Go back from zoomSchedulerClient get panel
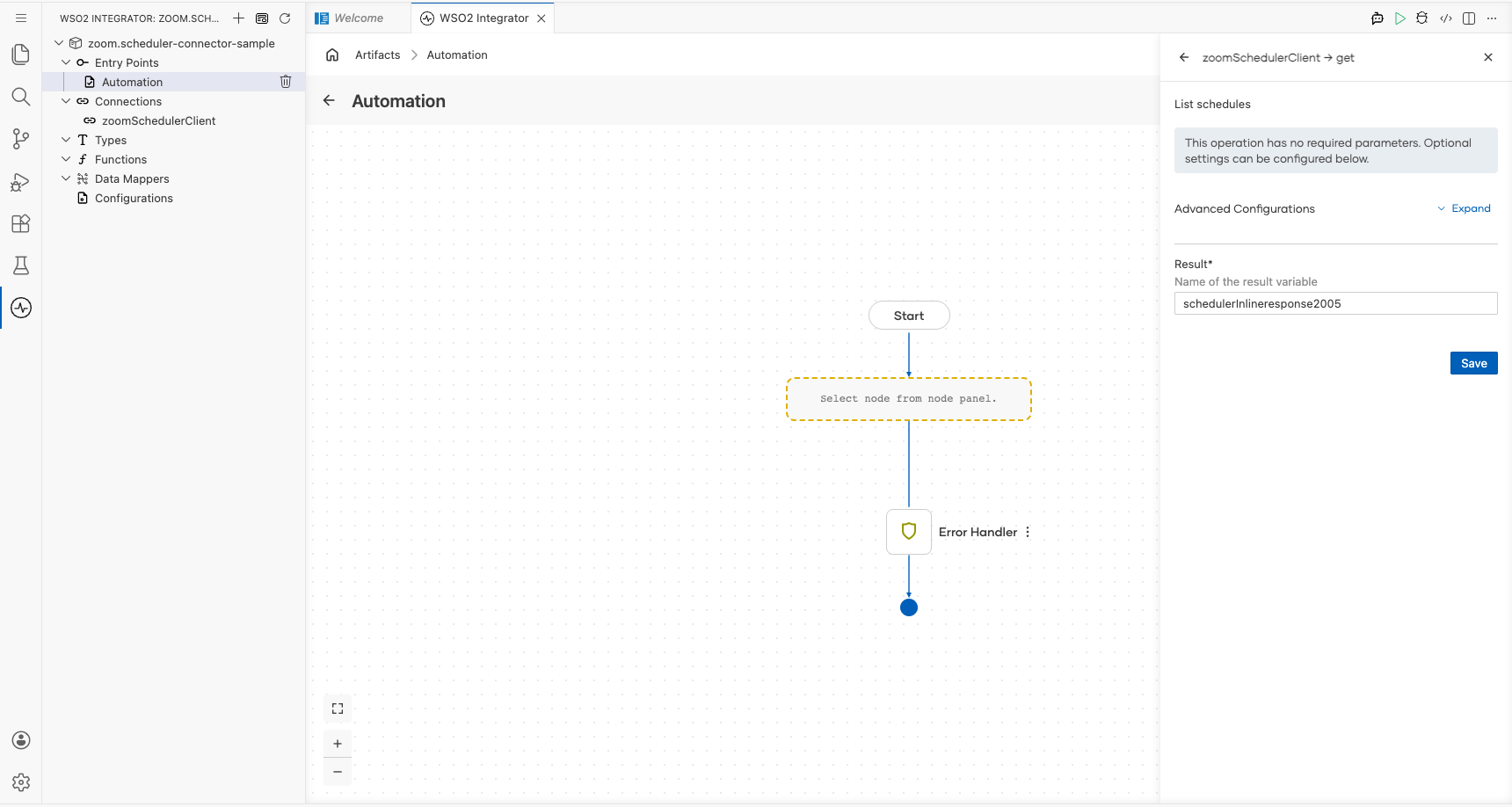 click(1184, 57)
